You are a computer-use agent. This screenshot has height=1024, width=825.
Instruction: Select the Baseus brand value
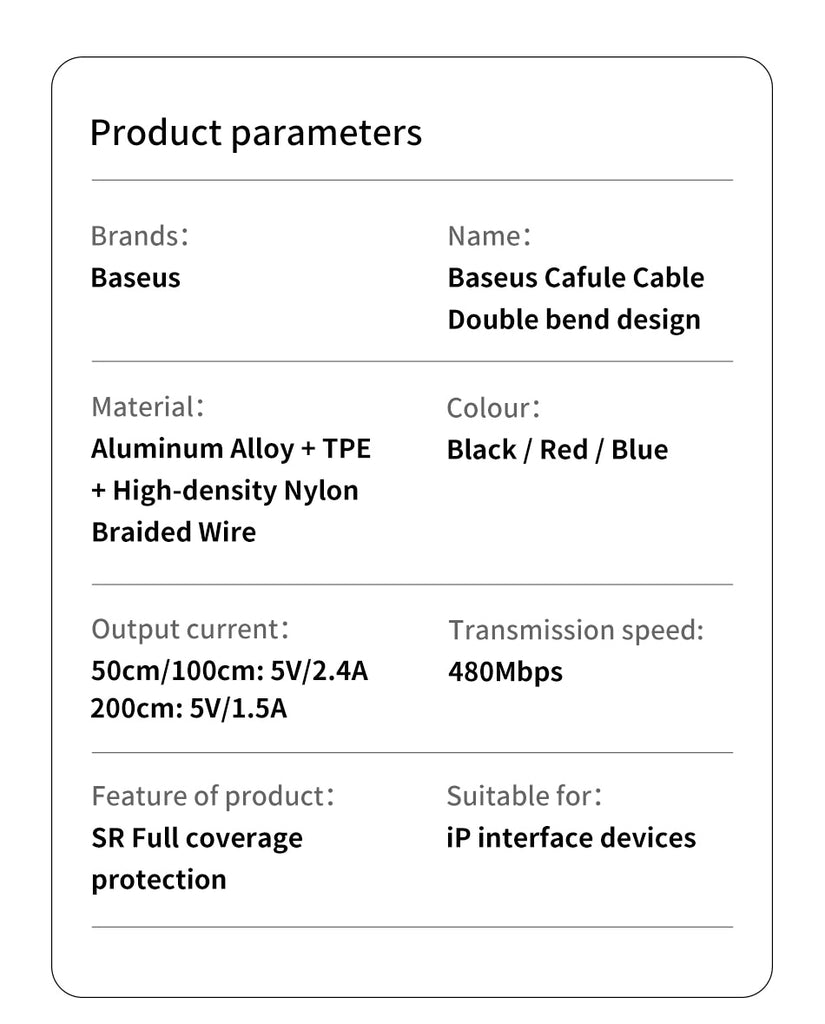(x=136, y=277)
